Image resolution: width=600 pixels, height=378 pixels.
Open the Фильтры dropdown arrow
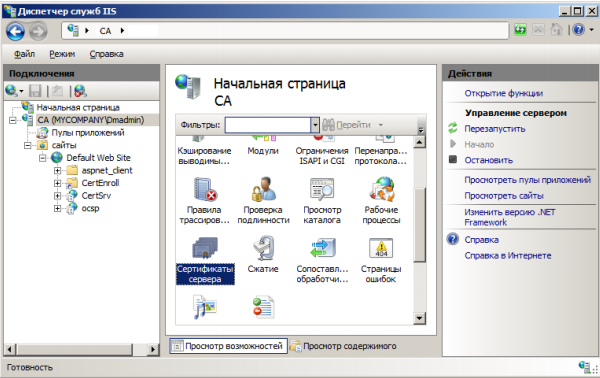click(x=315, y=125)
